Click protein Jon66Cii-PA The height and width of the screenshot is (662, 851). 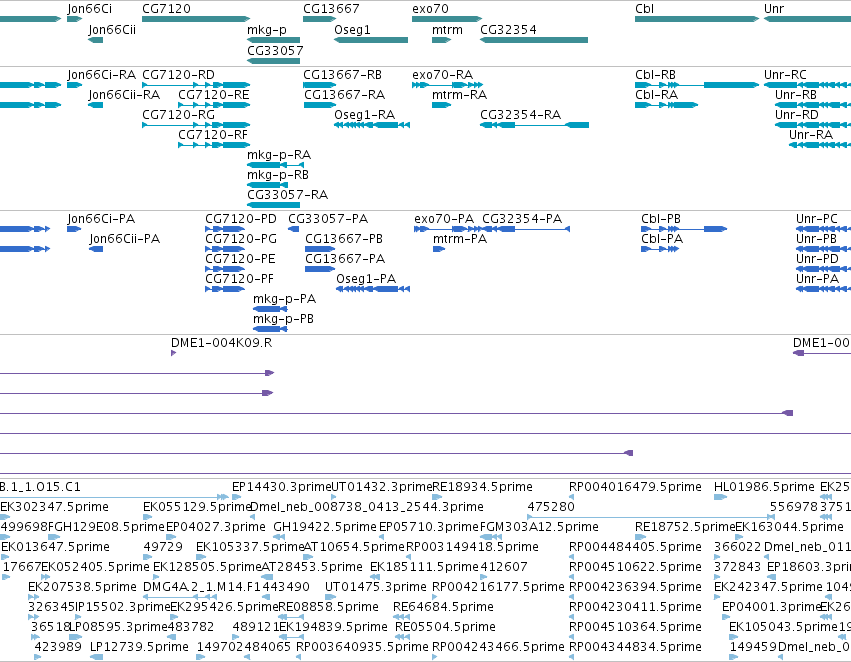[96, 249]
